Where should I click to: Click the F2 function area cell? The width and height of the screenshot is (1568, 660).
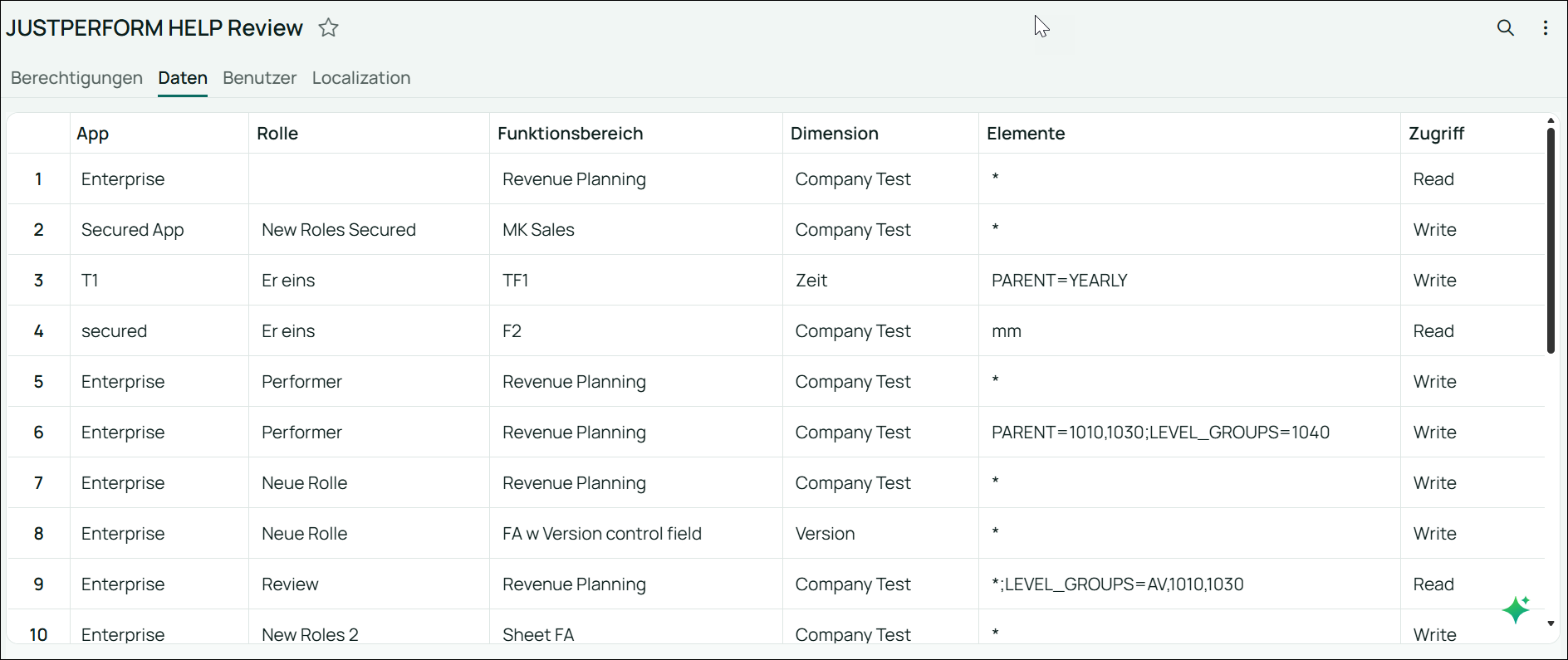tap(636, 331)
